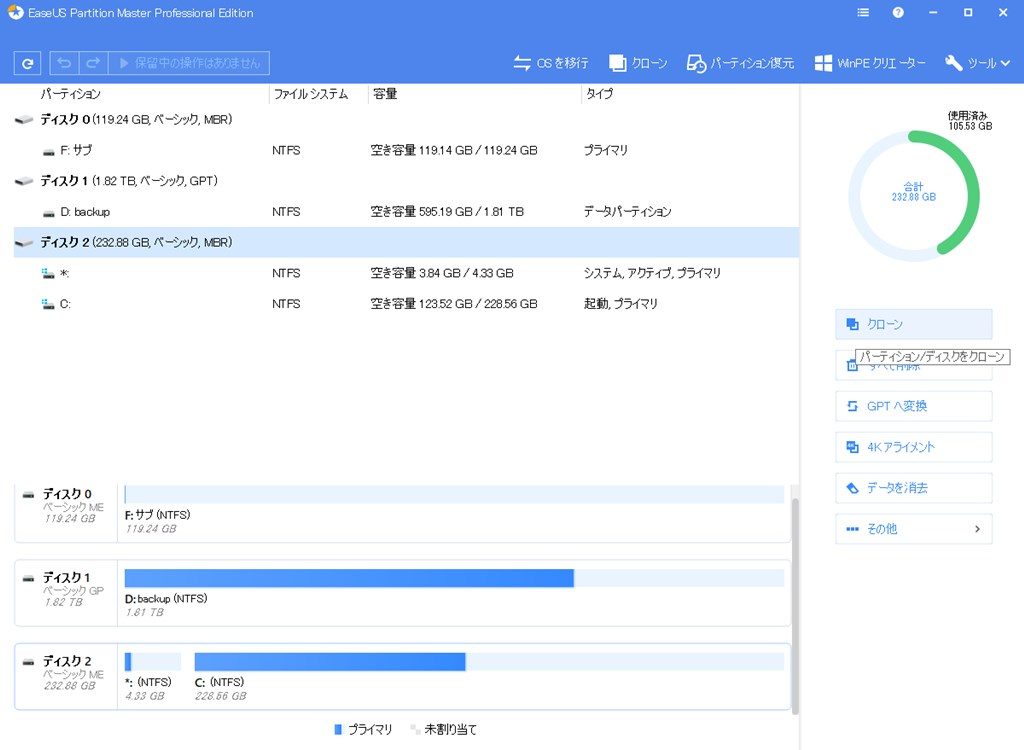Click the *: partition volume icon in list

click(48, 273)
